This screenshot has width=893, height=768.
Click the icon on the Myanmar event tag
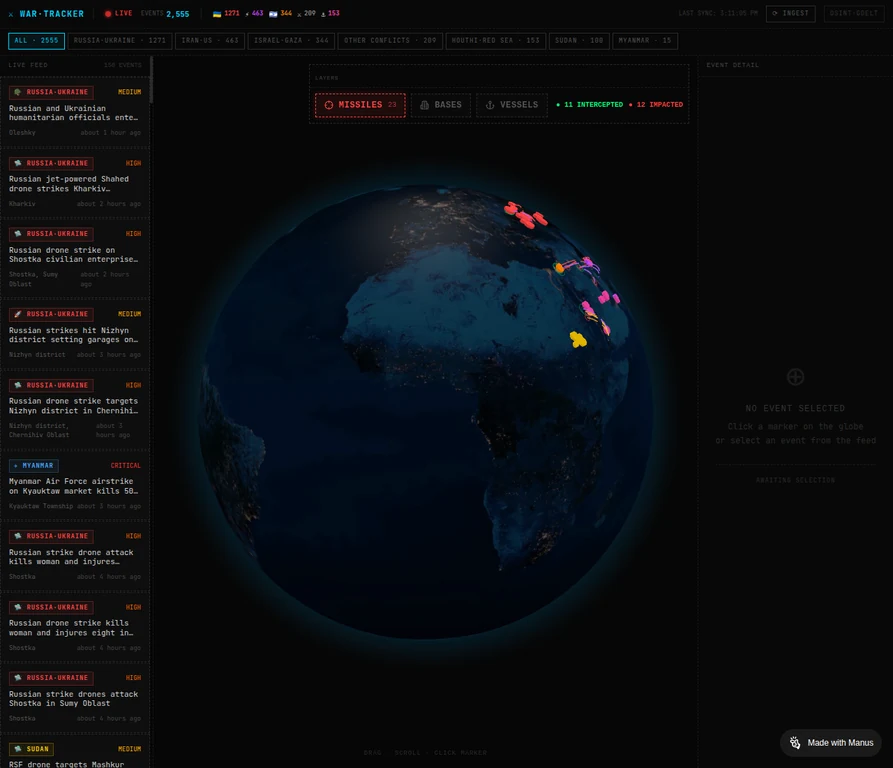click(15, 466)
